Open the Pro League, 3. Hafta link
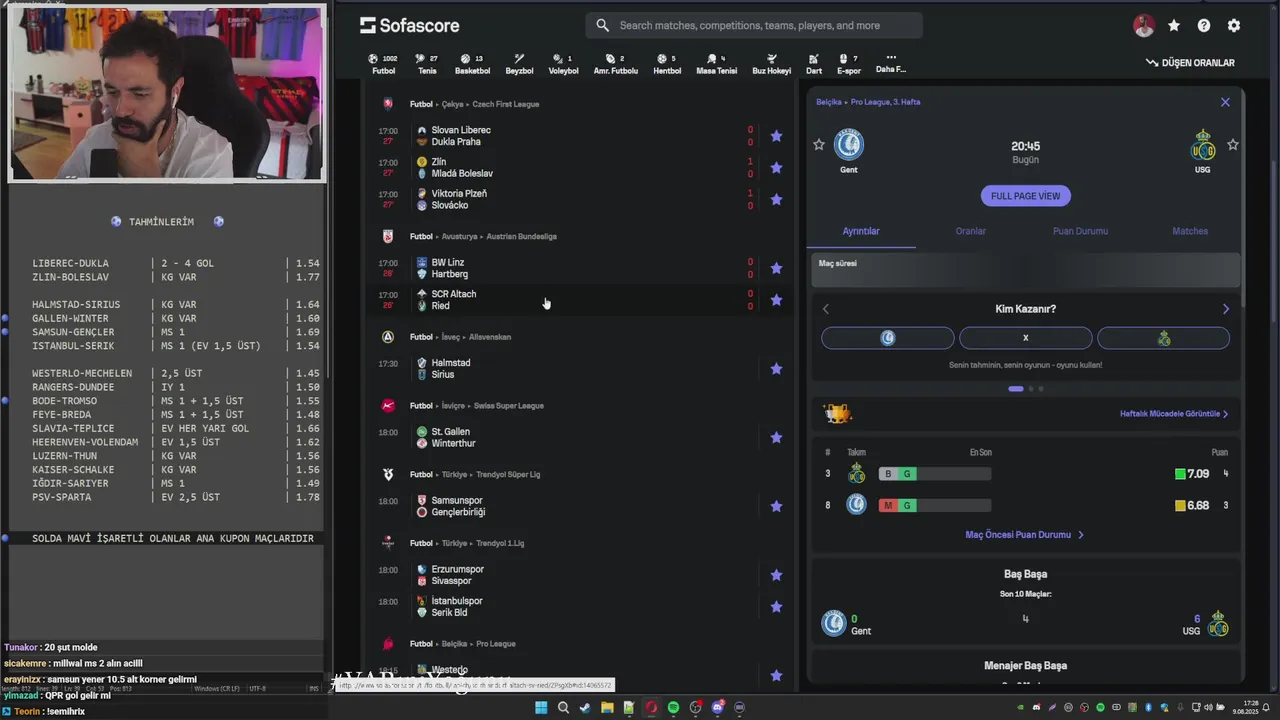This screenshot has height=720, width=1280. [885, 102]
